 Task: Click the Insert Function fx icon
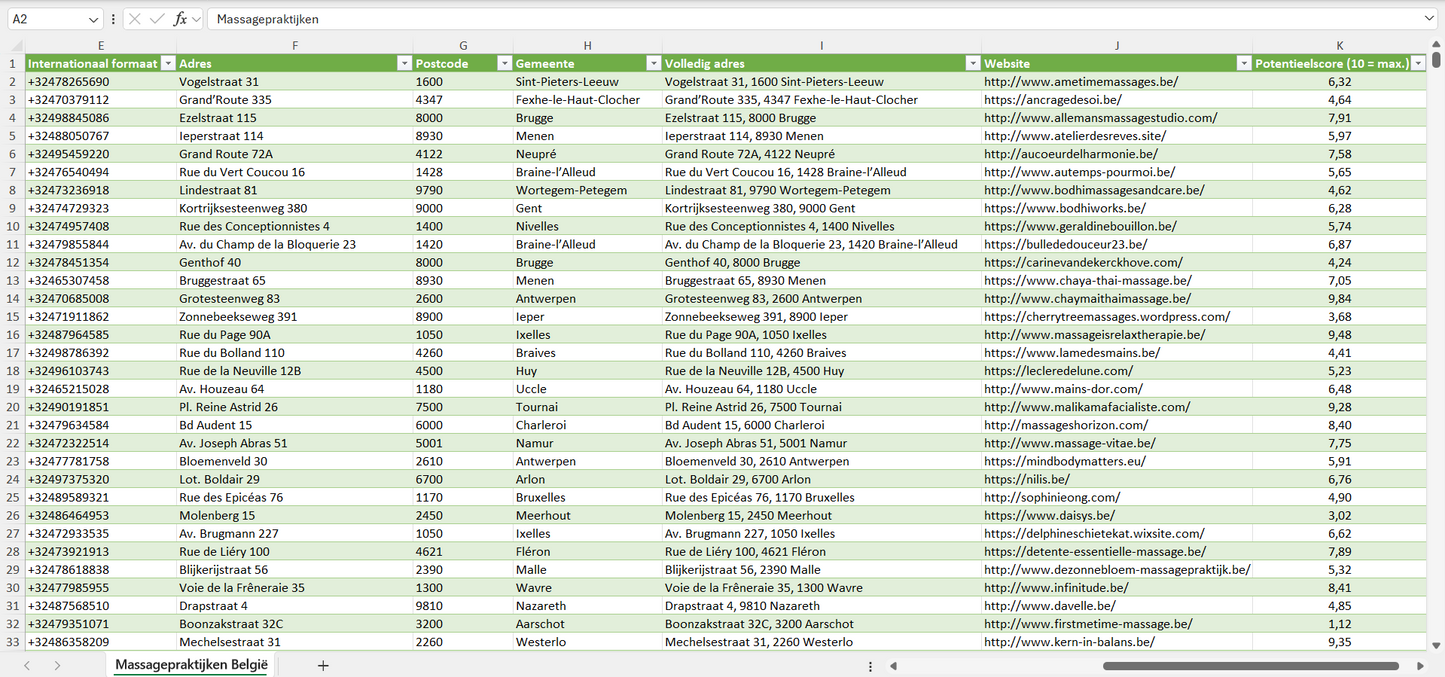180,19
